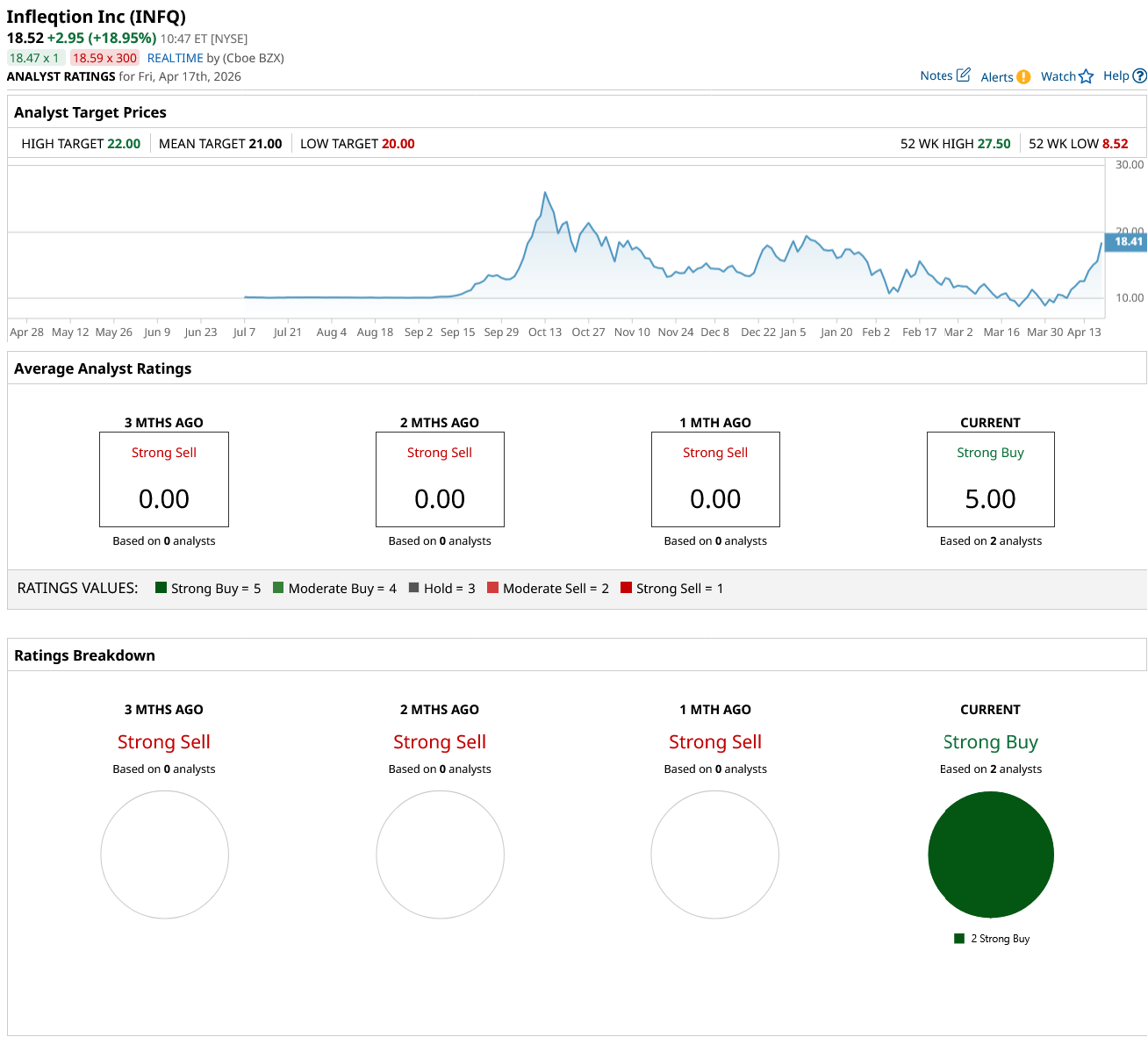The width and height of the screenshot is (1148, 1037).
Task: Click the empty 1 Mth Ago pie circle
Action: pos(714,855)
